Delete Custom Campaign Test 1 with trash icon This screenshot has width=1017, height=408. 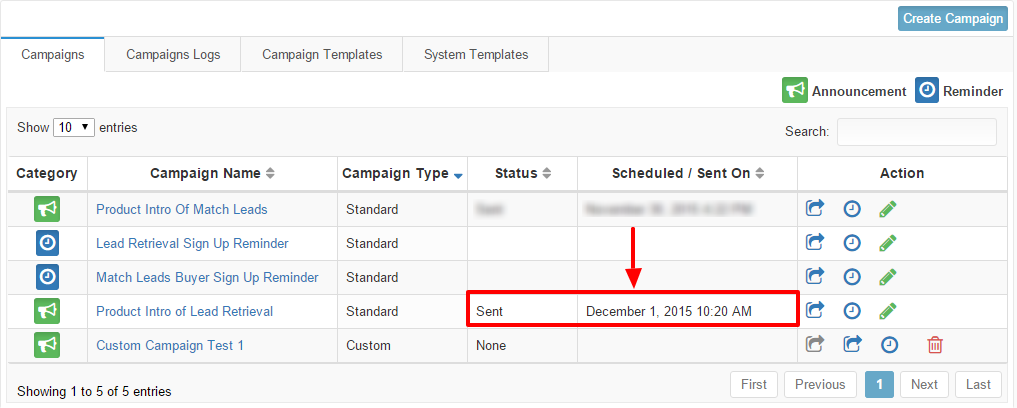935,345
